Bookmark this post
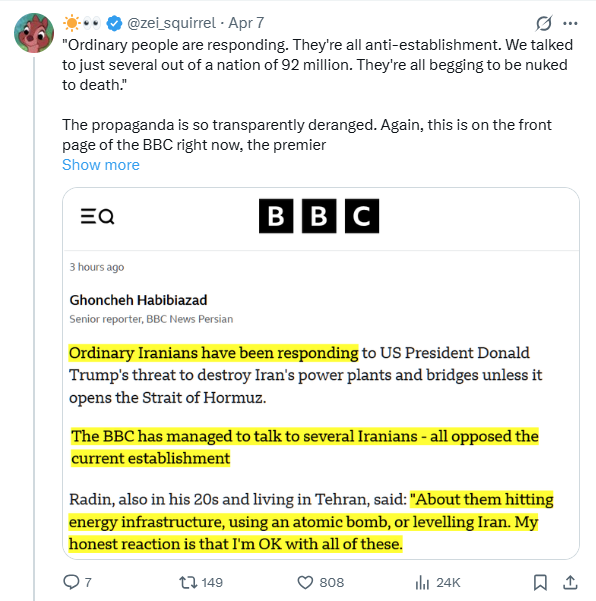 tap(540, 583)
